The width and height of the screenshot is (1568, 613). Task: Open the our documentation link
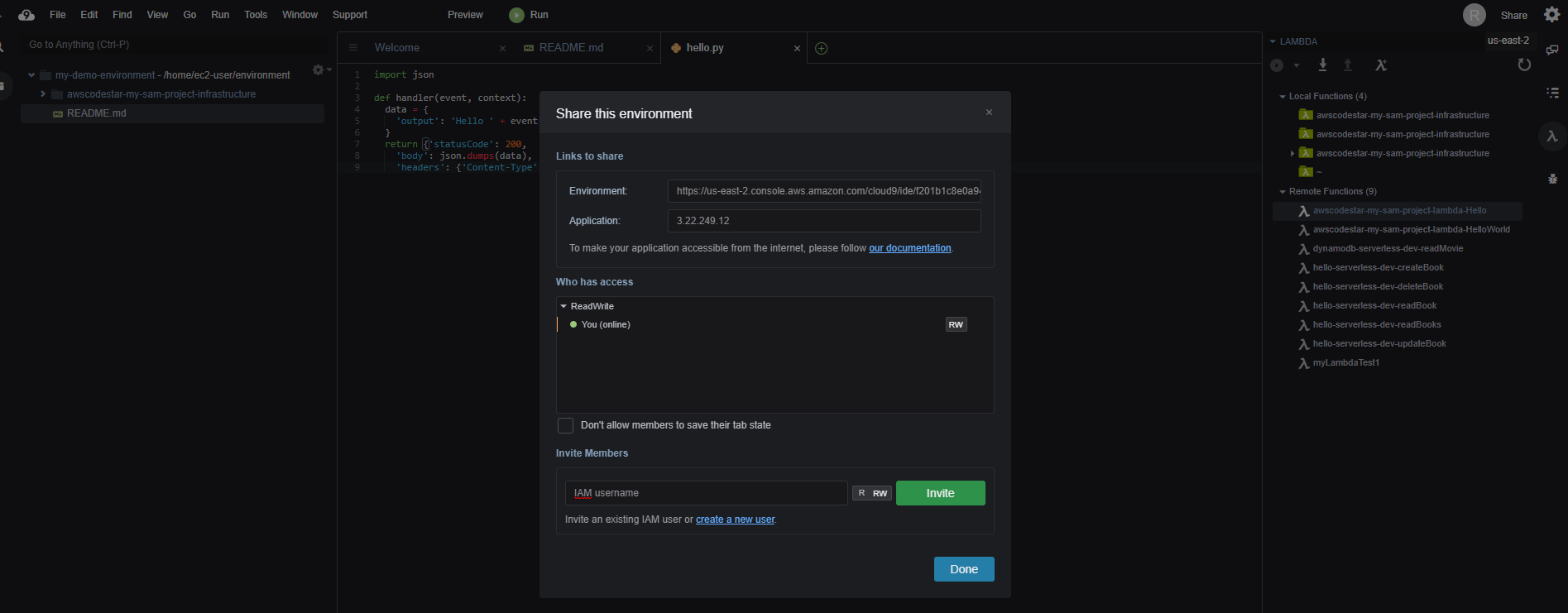click(x=910, y=248)
